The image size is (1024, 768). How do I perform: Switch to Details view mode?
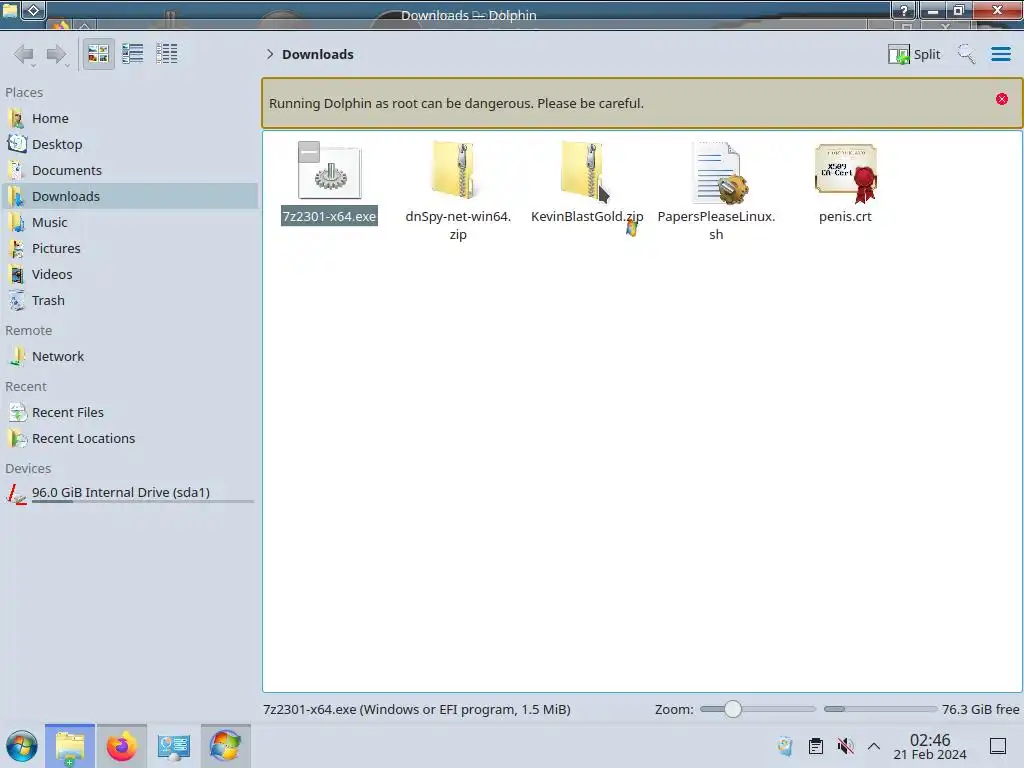coord(167,54)
